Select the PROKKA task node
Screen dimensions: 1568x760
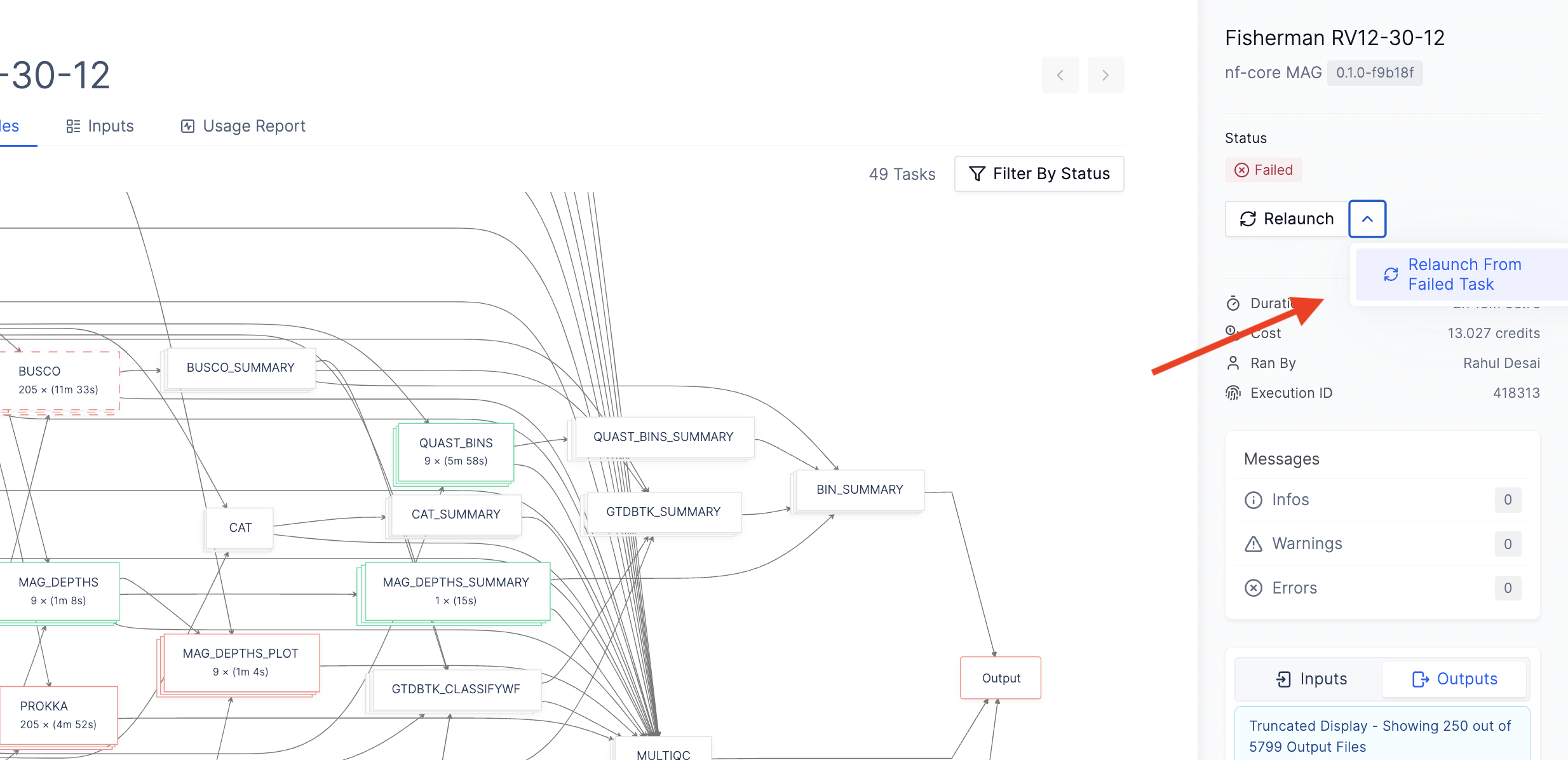(x=58, y=715)
